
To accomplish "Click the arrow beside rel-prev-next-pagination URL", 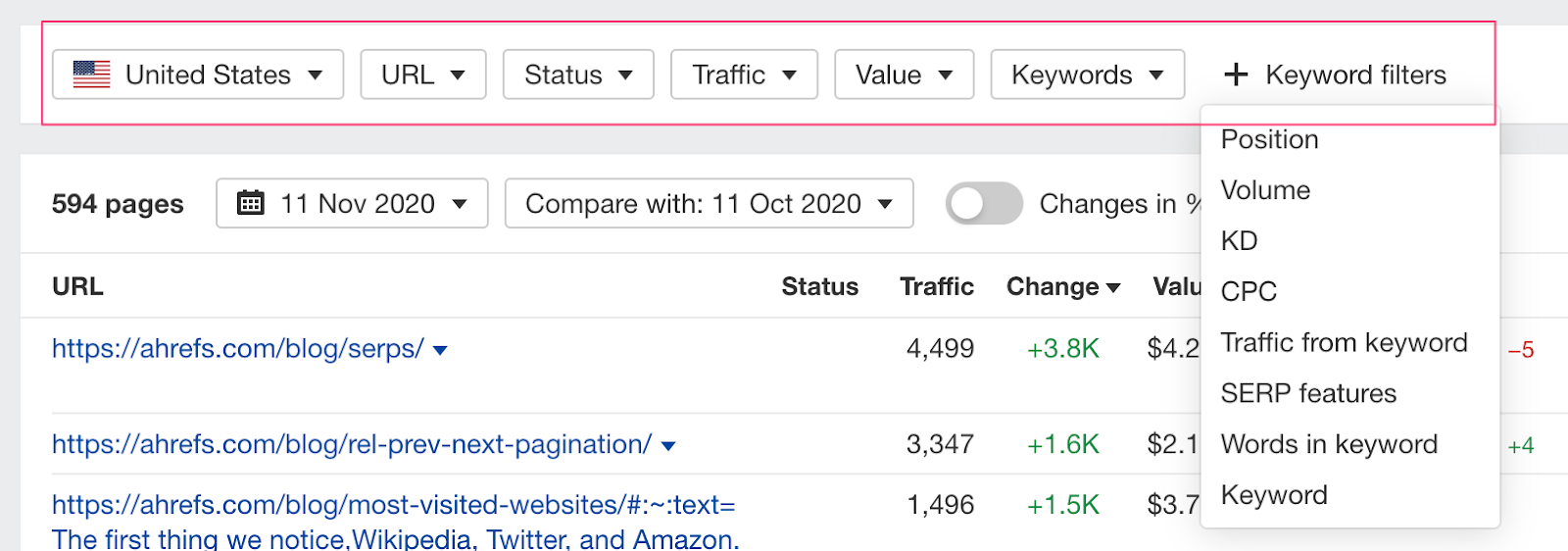I will pyautogui.click(x=668, y=446).
